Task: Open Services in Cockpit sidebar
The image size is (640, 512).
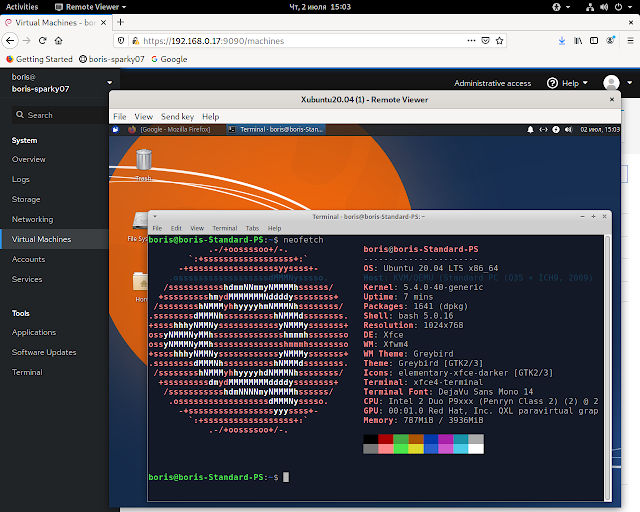Action: coord(27,279)
